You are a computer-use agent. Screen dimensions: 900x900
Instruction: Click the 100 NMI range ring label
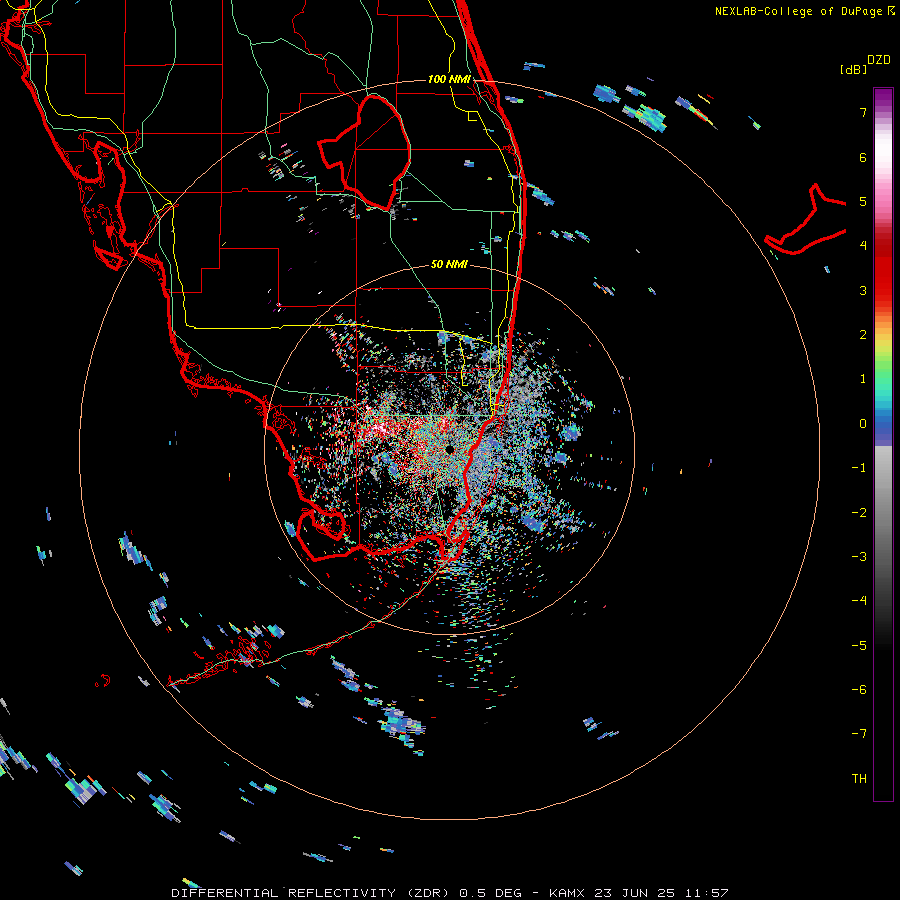[449, 79]
